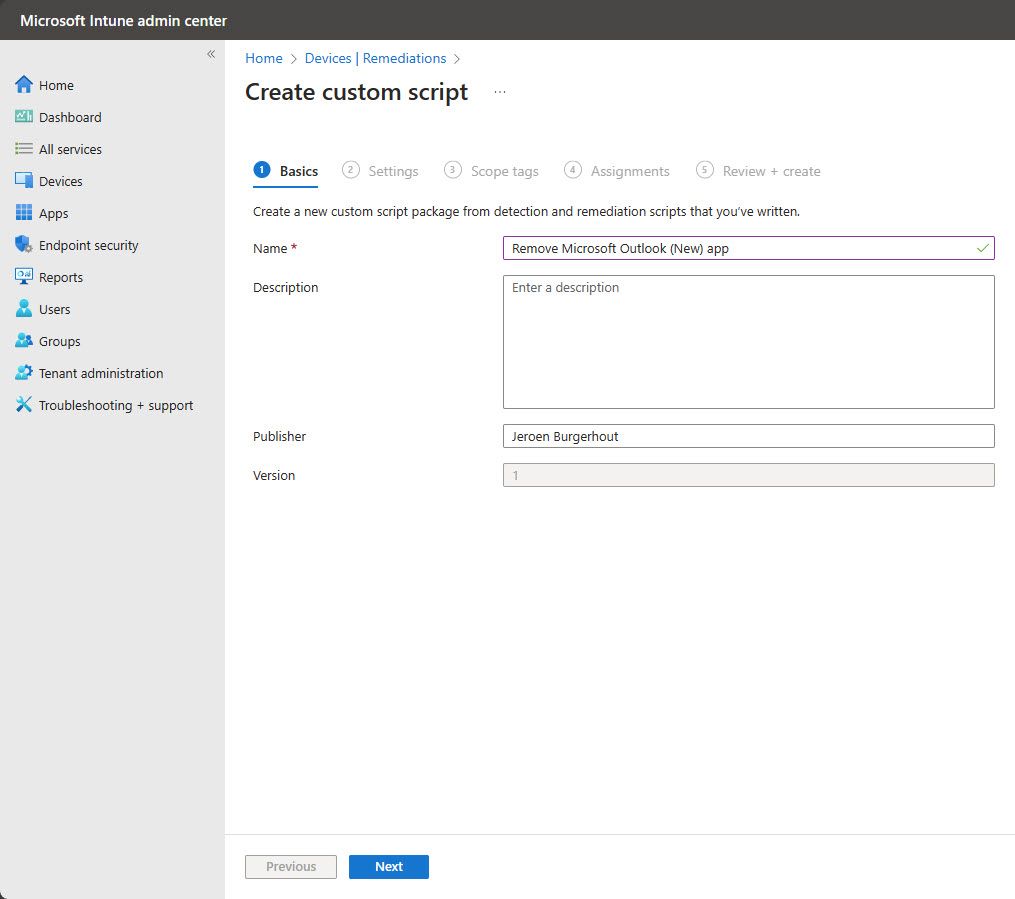Collapse the sidebar with double chevron
This screenshot has height=899, width=1015.
click(211, 54)
